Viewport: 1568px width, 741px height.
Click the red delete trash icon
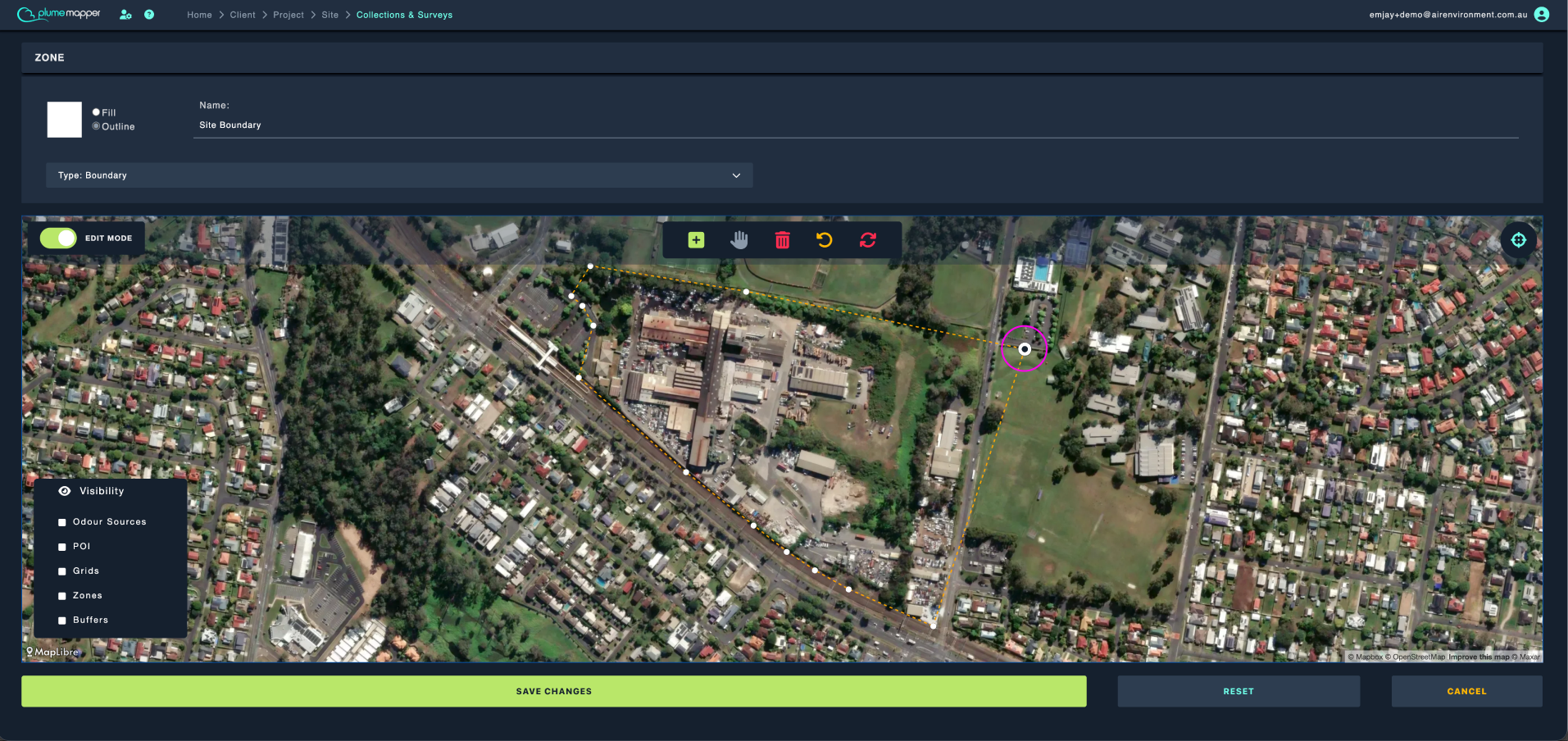tap(783, 239)
